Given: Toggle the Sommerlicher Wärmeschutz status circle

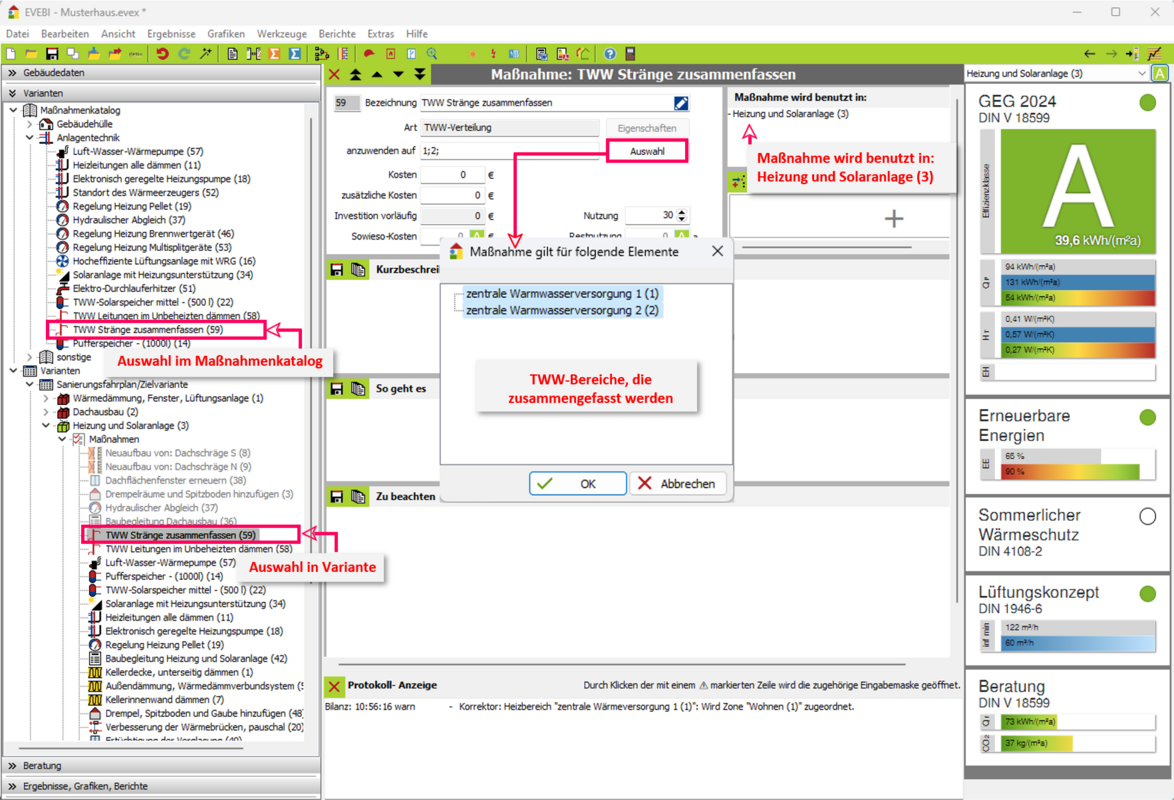Looking at the screenshot, I should click(x=1147, y=517).
